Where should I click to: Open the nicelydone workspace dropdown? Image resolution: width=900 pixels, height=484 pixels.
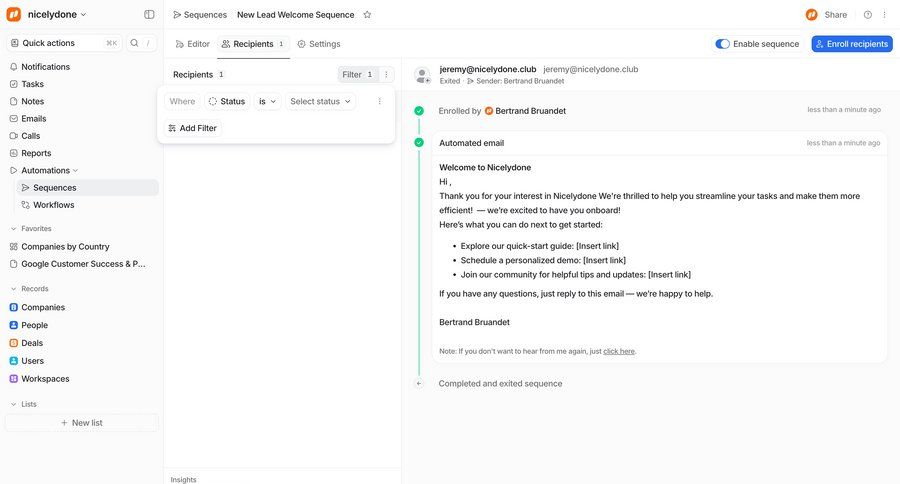57,14
